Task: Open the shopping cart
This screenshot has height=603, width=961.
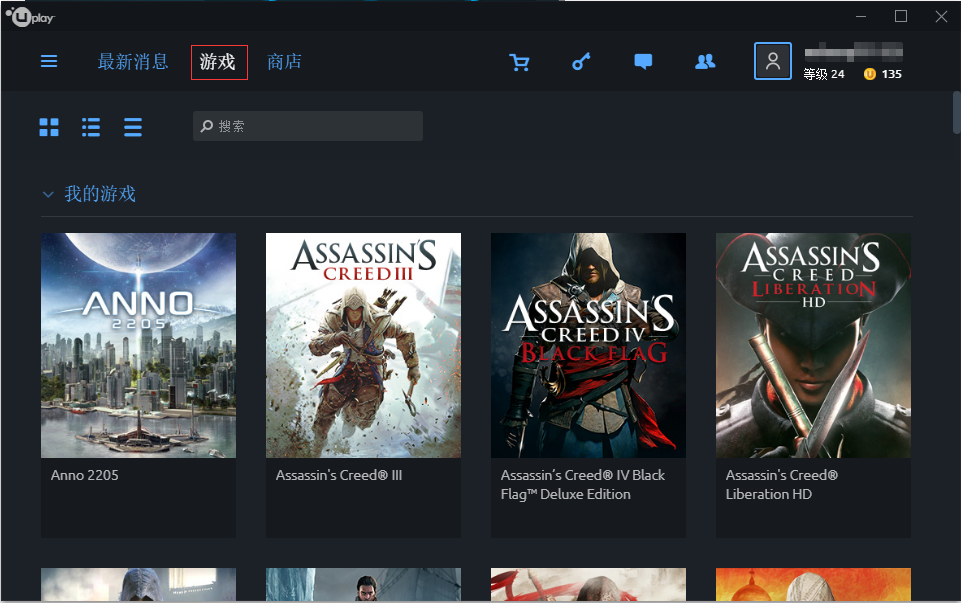Action: point(519,61)
